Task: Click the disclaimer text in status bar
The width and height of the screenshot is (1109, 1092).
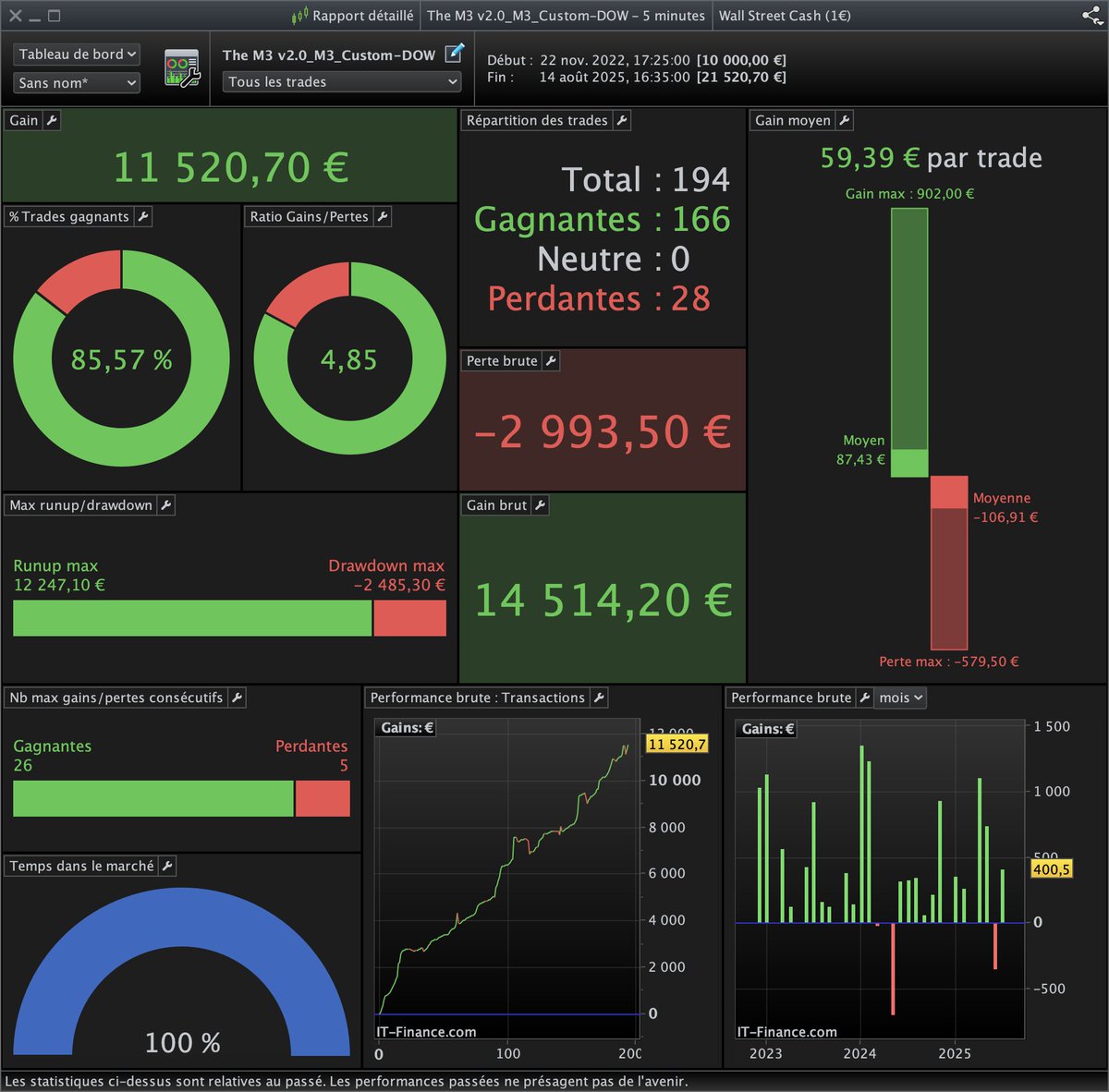Action: [x=347, y=1081]
